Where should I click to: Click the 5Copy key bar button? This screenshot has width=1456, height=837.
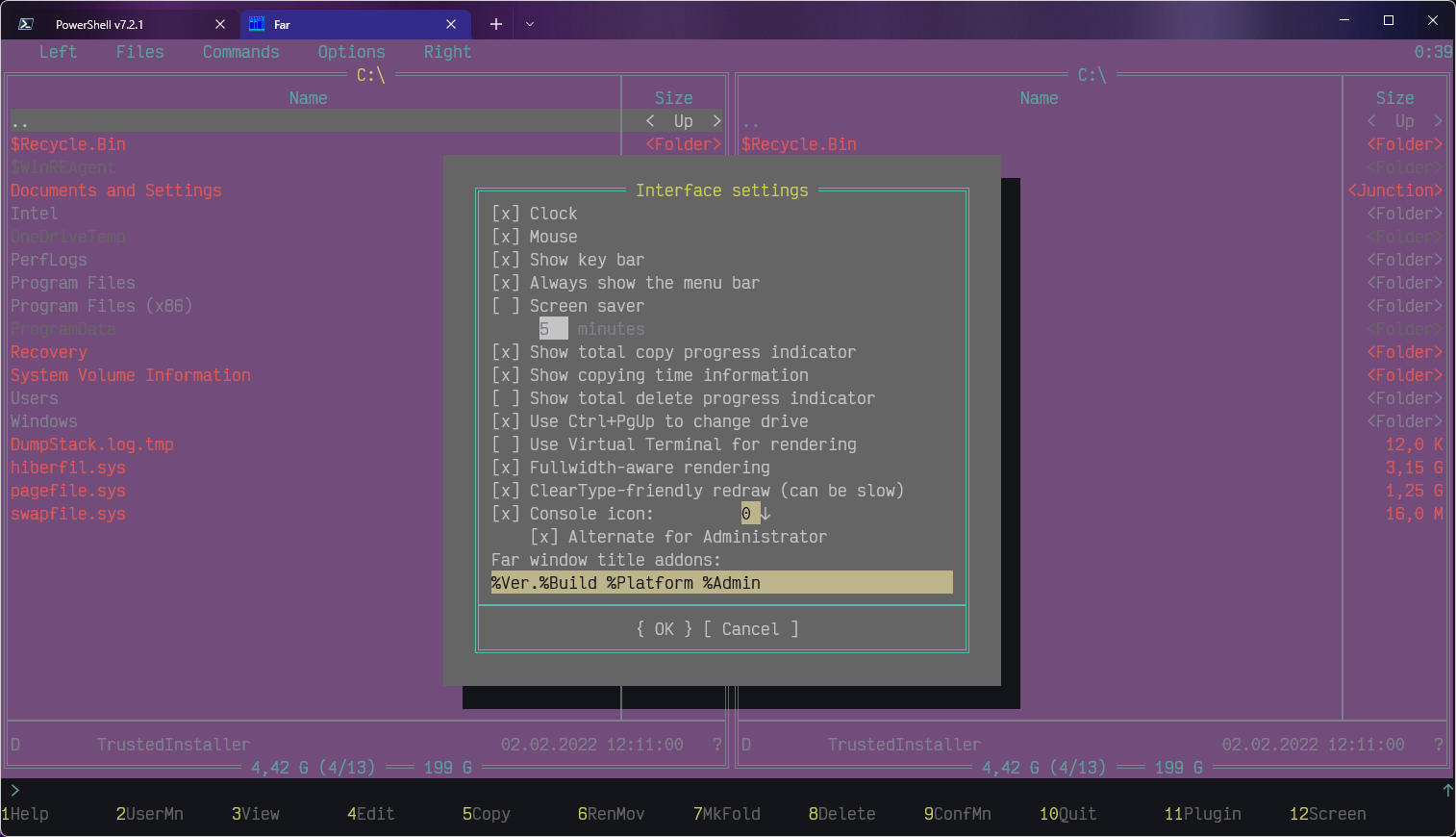point(487,814)
